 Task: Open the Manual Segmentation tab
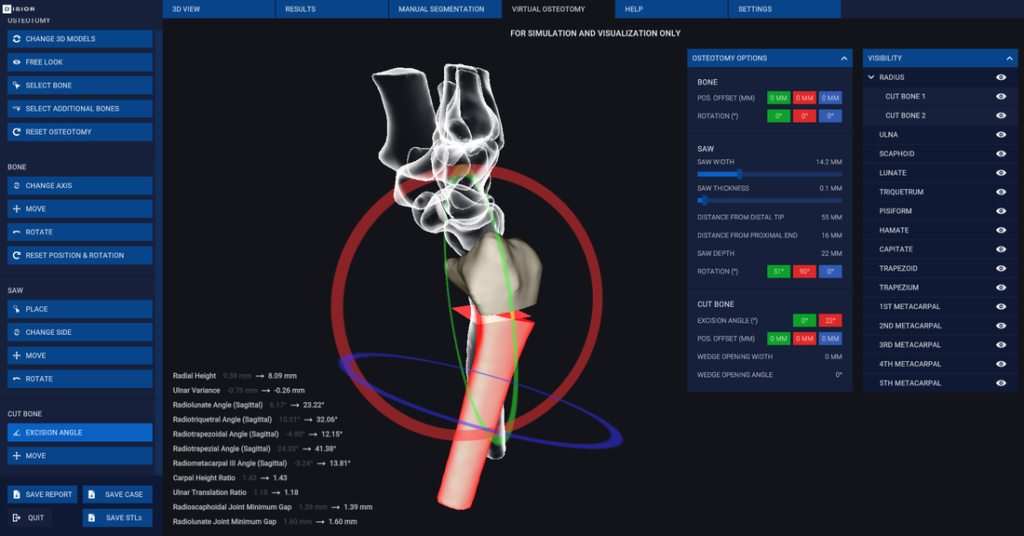tap(445, 9)
